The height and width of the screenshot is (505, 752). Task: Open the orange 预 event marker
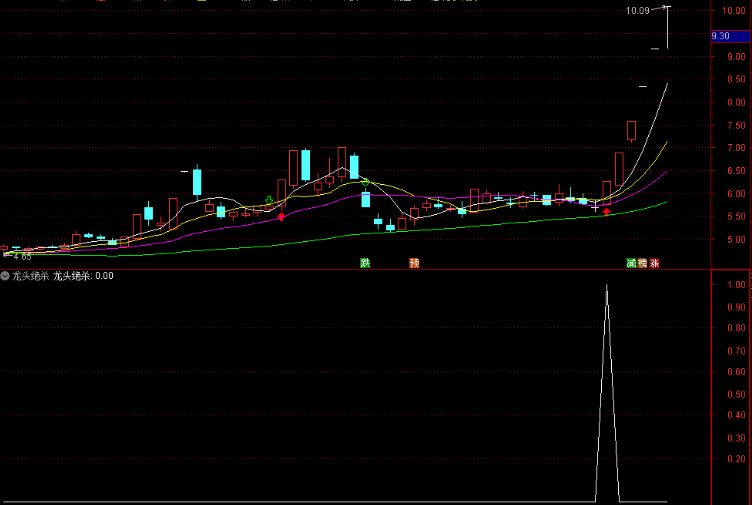(414, 263)
